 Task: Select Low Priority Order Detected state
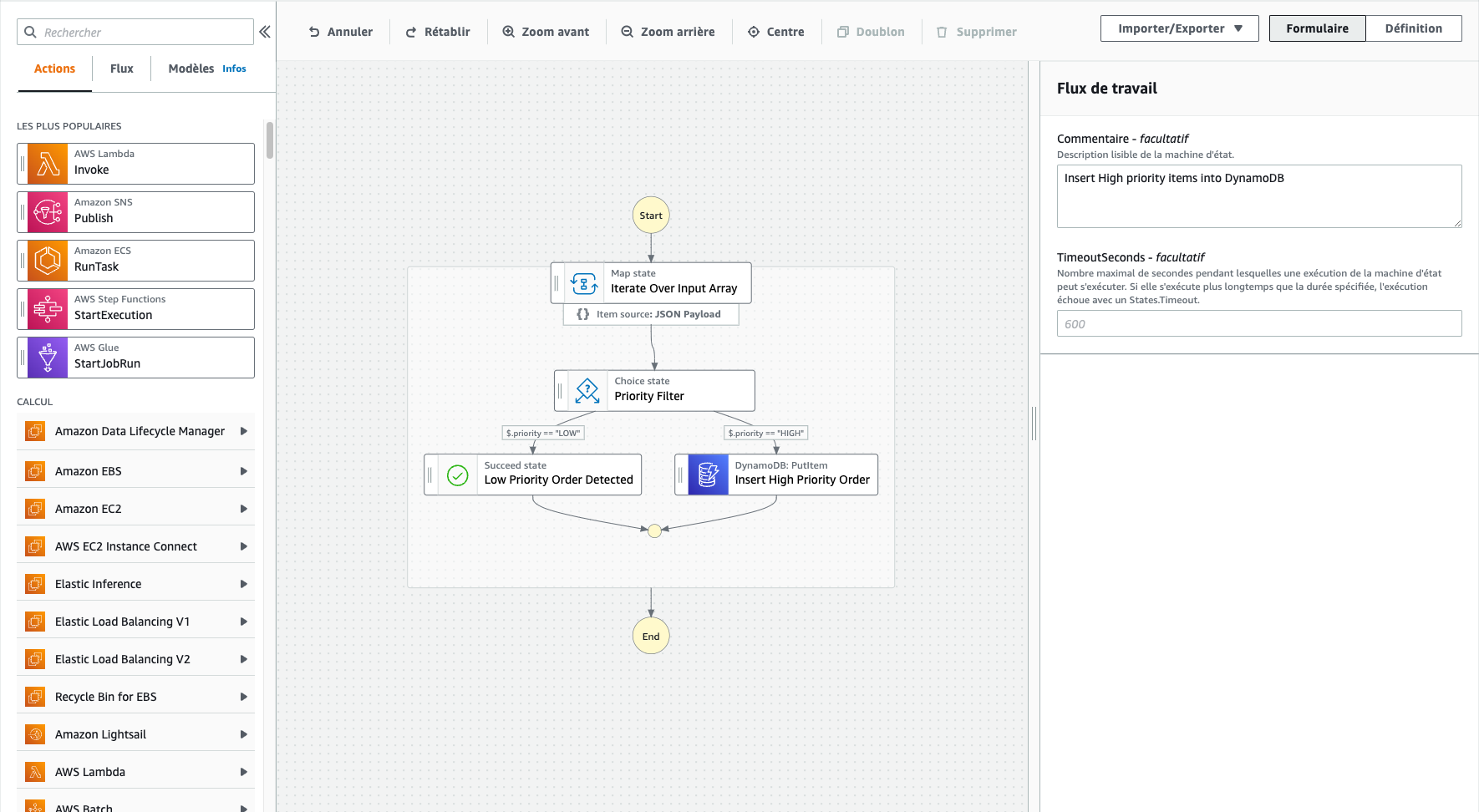(x=533, y=475)
